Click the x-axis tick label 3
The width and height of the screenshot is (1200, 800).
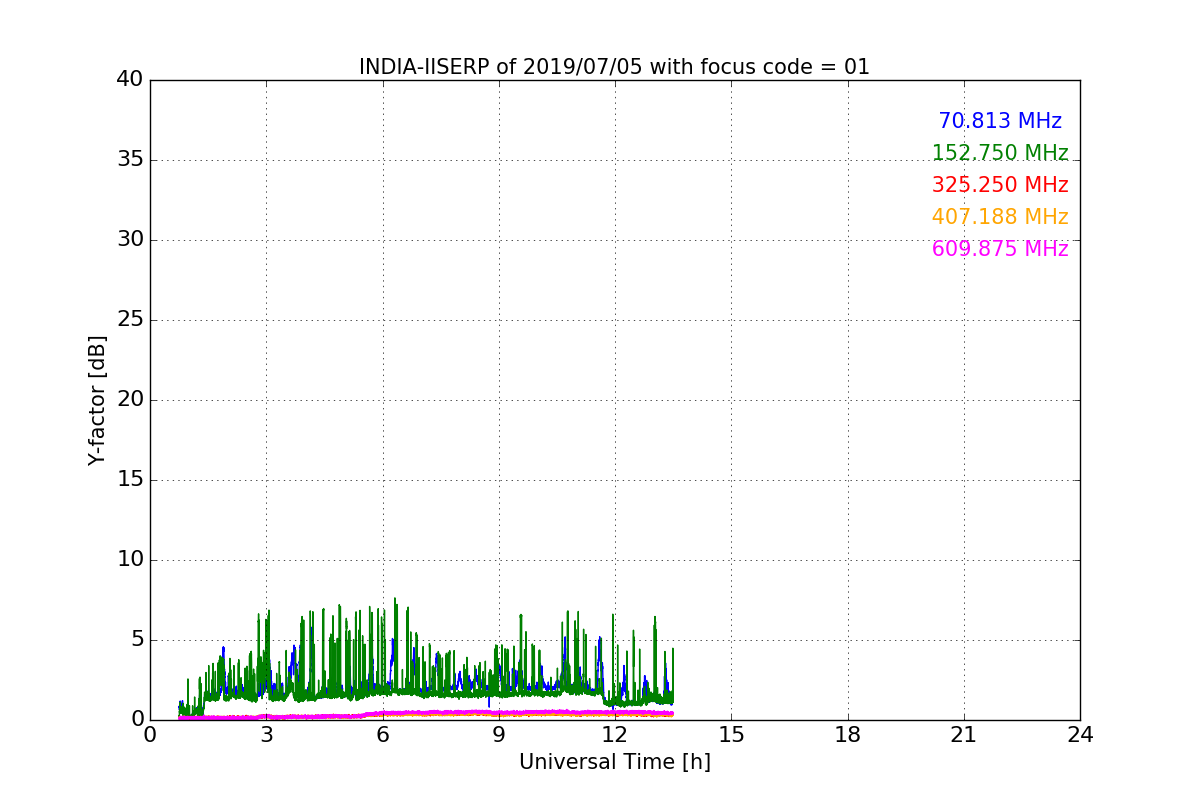[266, 735]
